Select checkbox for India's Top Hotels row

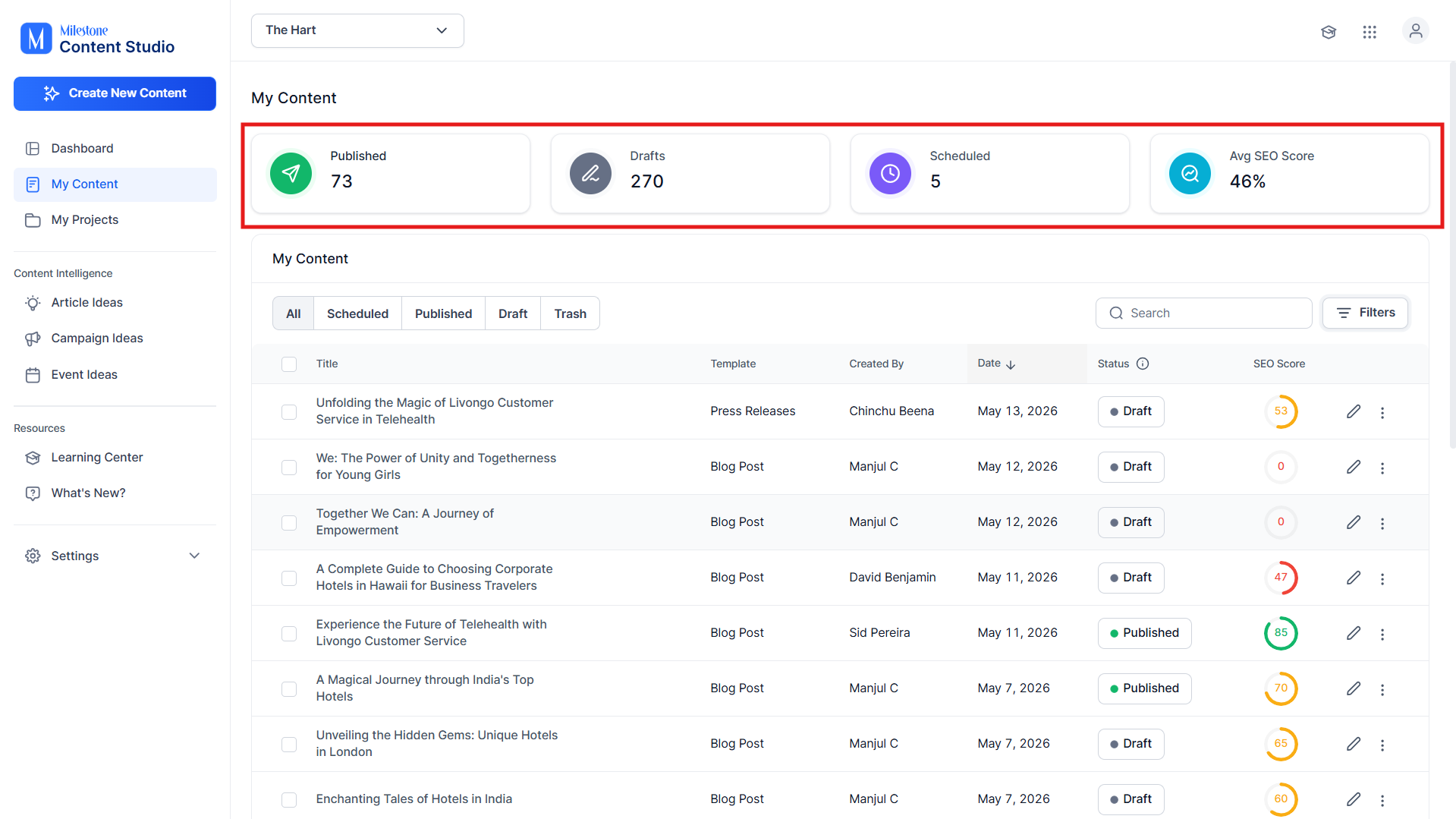click(289, 689)
